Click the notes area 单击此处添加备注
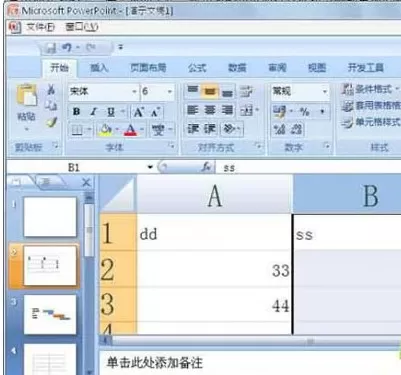Image resolution: width=401 pixels, height=375 pixels. coord(155,363)
